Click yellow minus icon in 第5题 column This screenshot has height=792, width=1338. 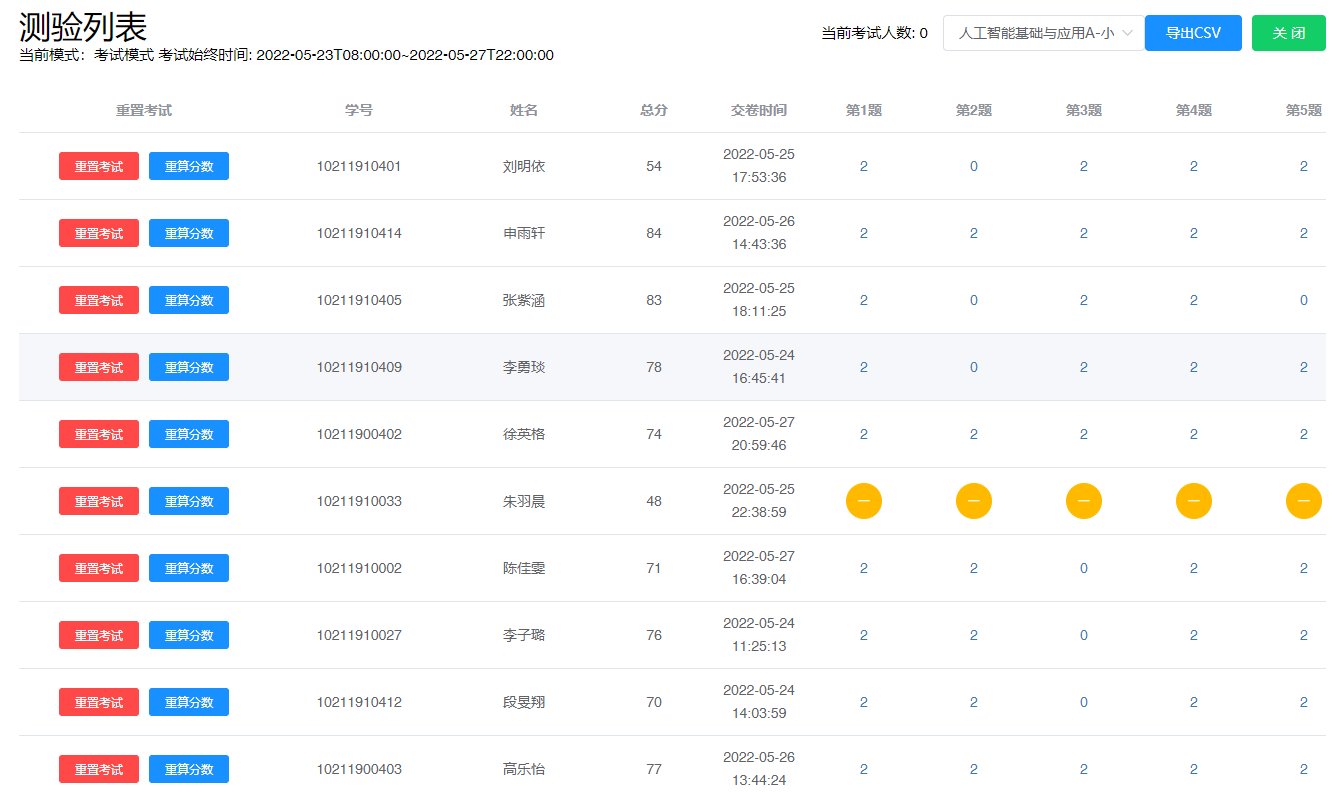1303,501
